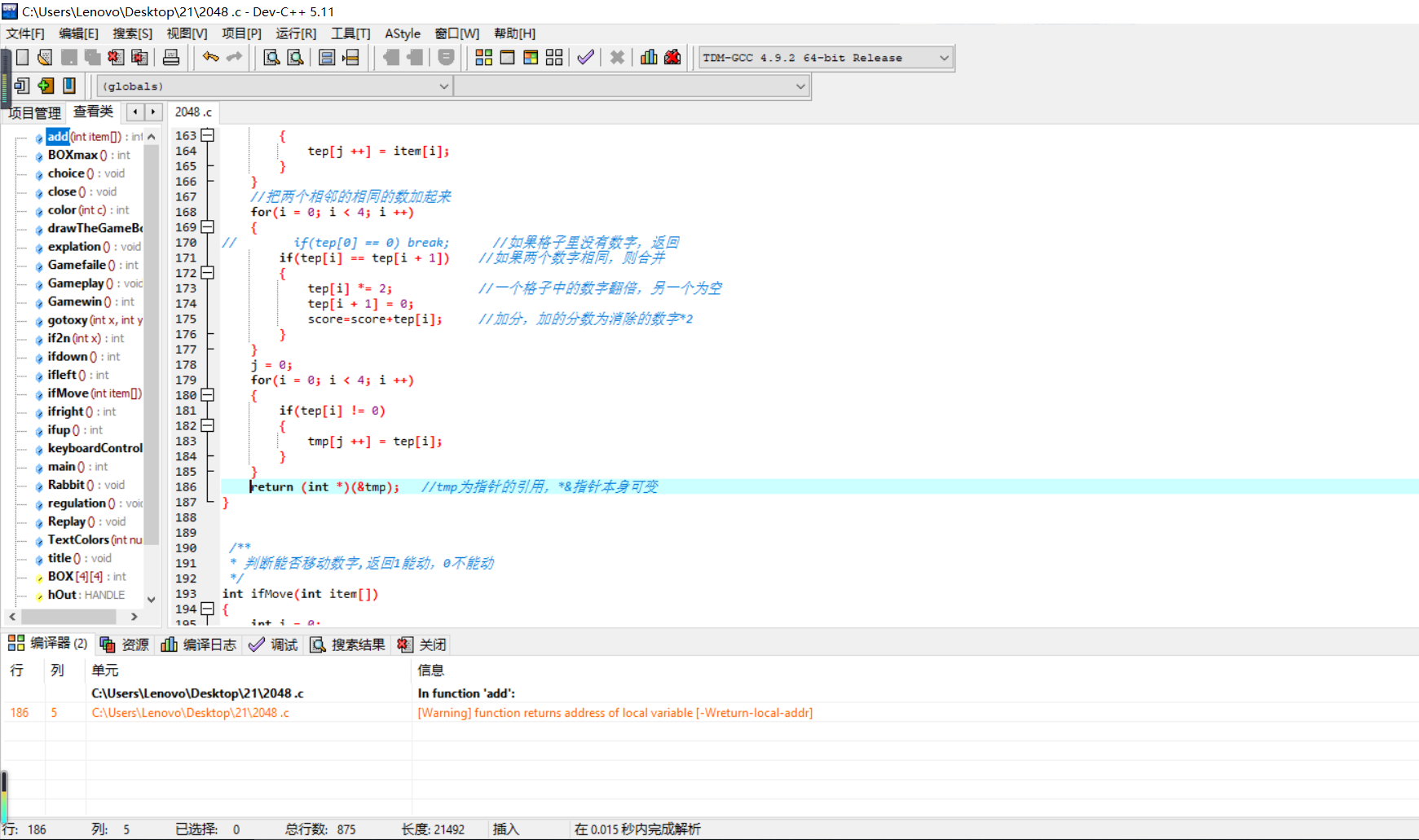The image size is (1419, 840).
Task: Run the program using the window icon
Action: point(507,57)
